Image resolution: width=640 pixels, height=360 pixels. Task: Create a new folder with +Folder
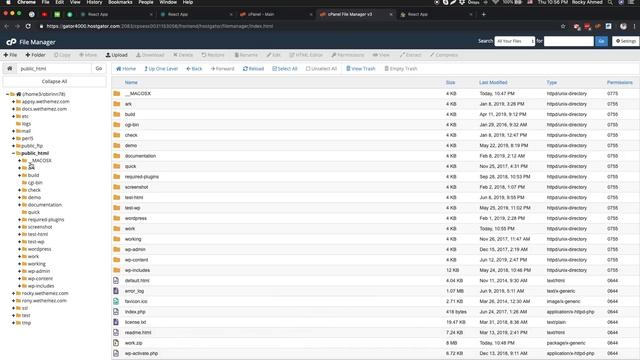click(35, 55)
